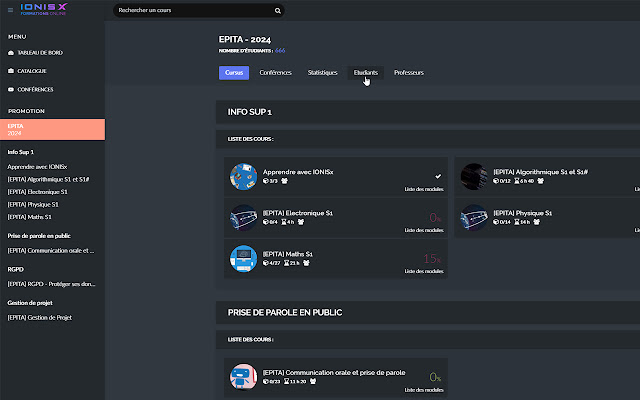640x400 pixels.
Task: Open sidebar link Electronique S1
Action: pyautogui.click(x=38, y=192)
